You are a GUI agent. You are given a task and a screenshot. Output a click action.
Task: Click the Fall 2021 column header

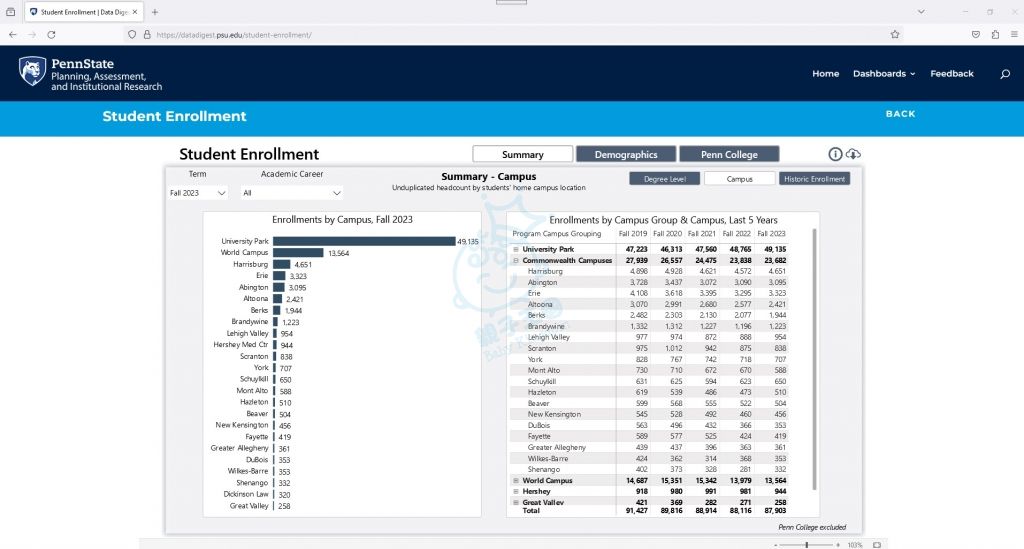pos(702,234)
